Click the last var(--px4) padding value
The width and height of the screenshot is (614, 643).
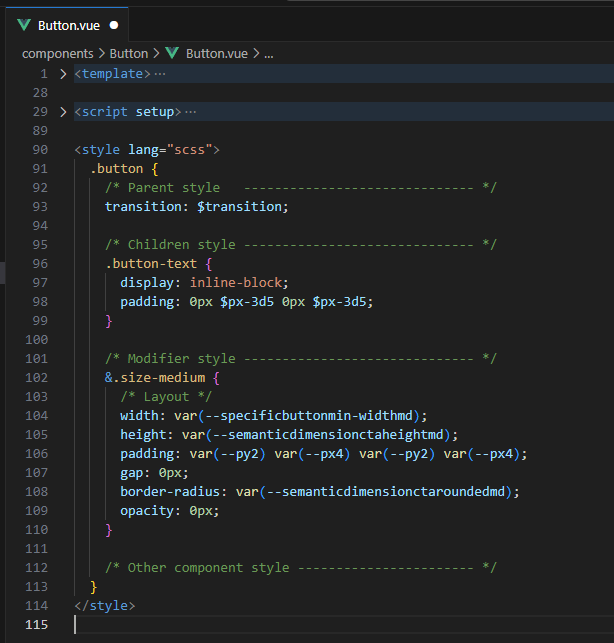click(x=482, y=454)
